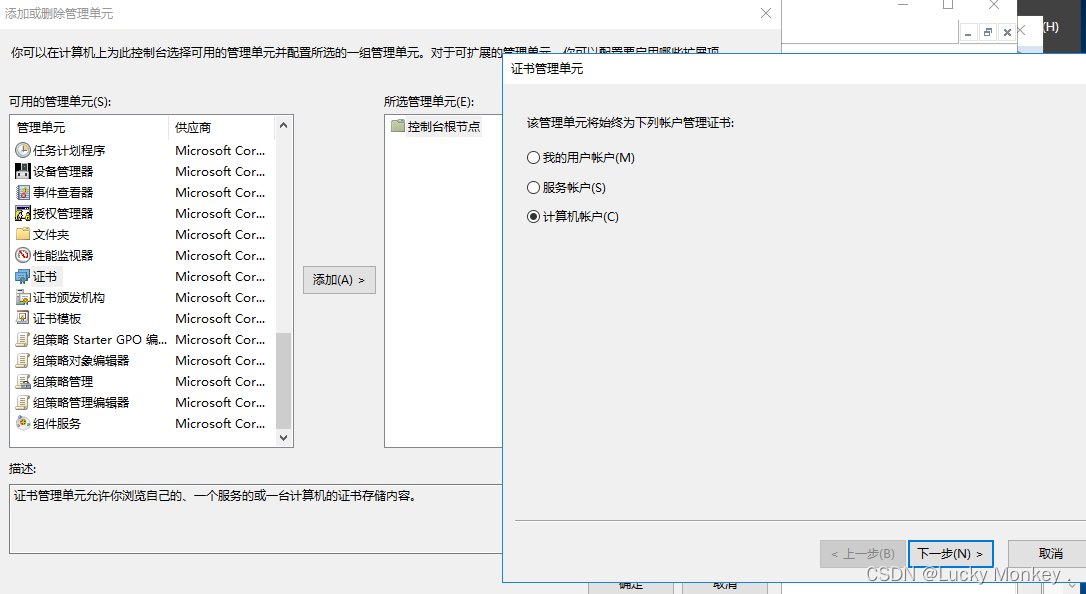The height and width of the screenshot is (594, 1086).
Task: Click the 下一步(N) > button
Action: (950, 554)
